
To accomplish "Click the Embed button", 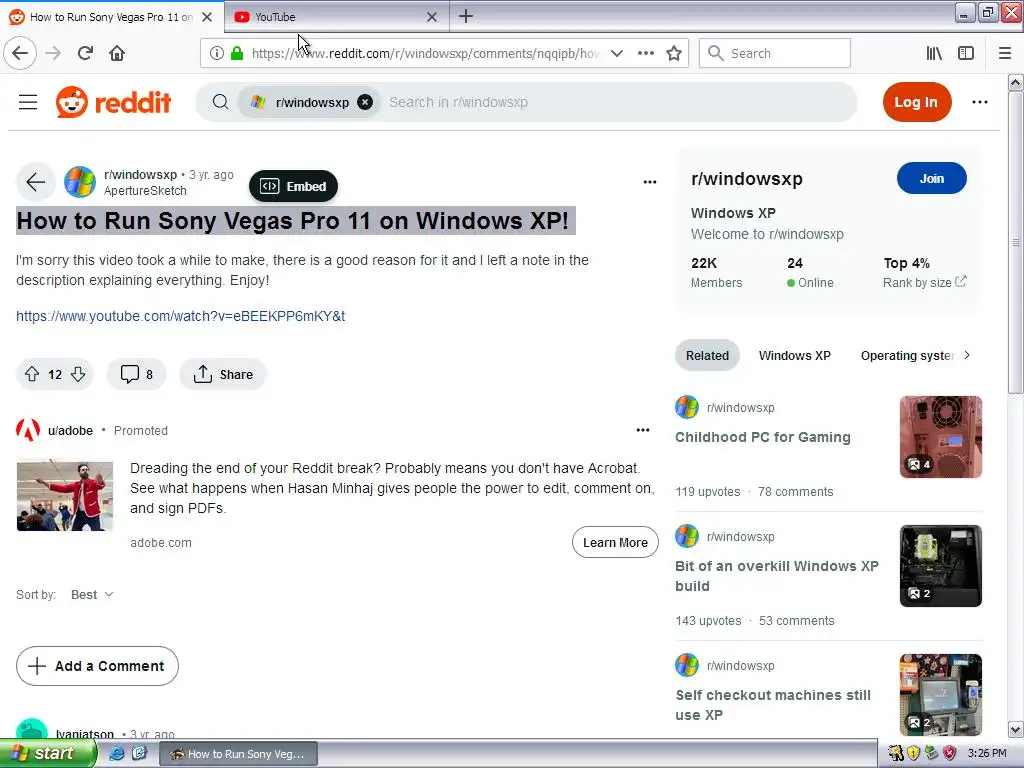I will pyautogui.click(x=294, y=186).
